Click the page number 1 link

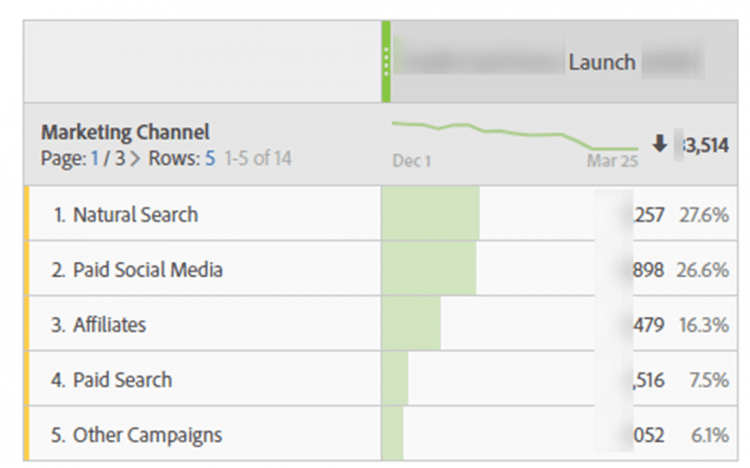pos(96,158)
